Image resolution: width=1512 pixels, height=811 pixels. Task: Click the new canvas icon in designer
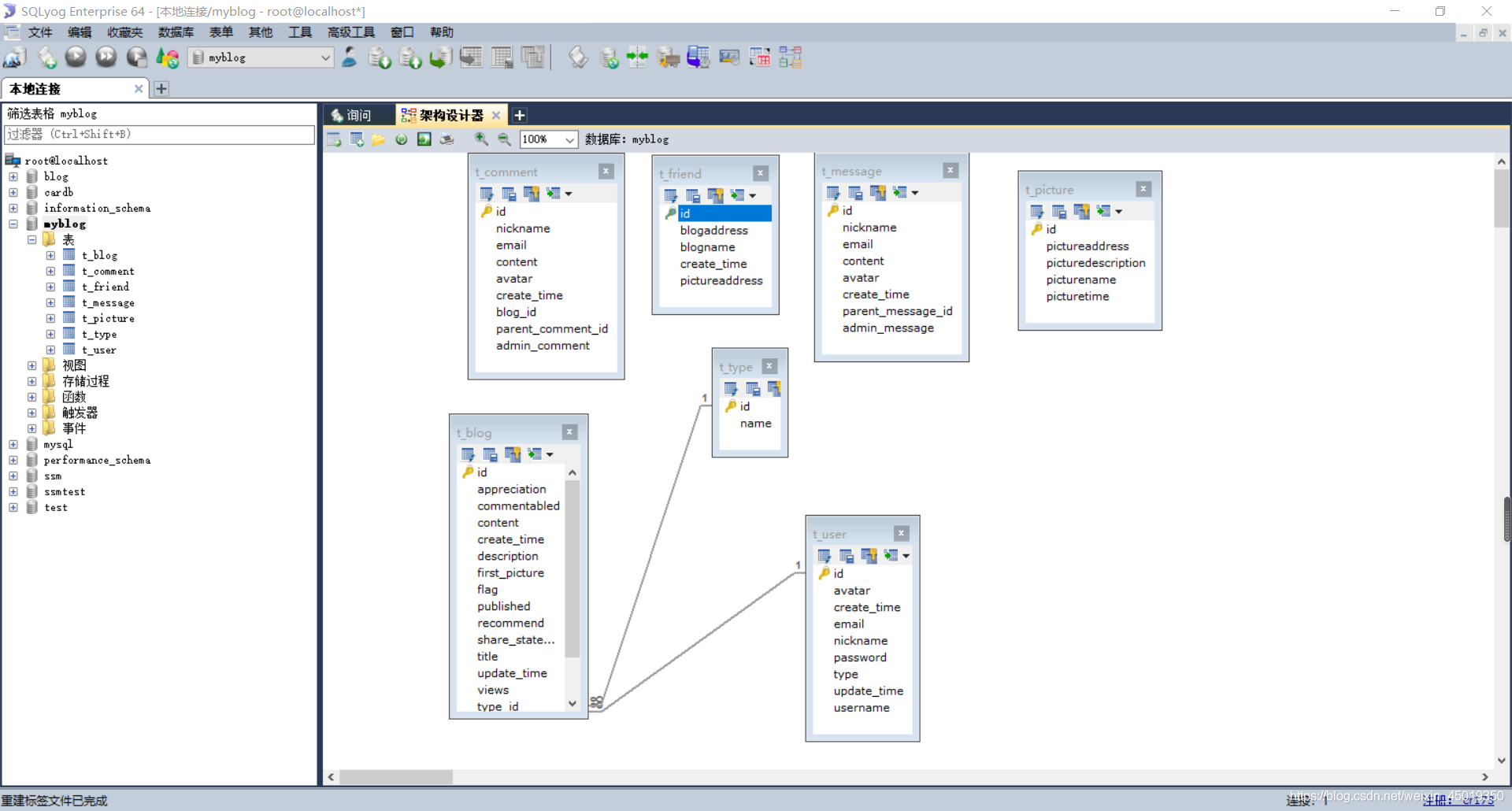pos(334,139)
